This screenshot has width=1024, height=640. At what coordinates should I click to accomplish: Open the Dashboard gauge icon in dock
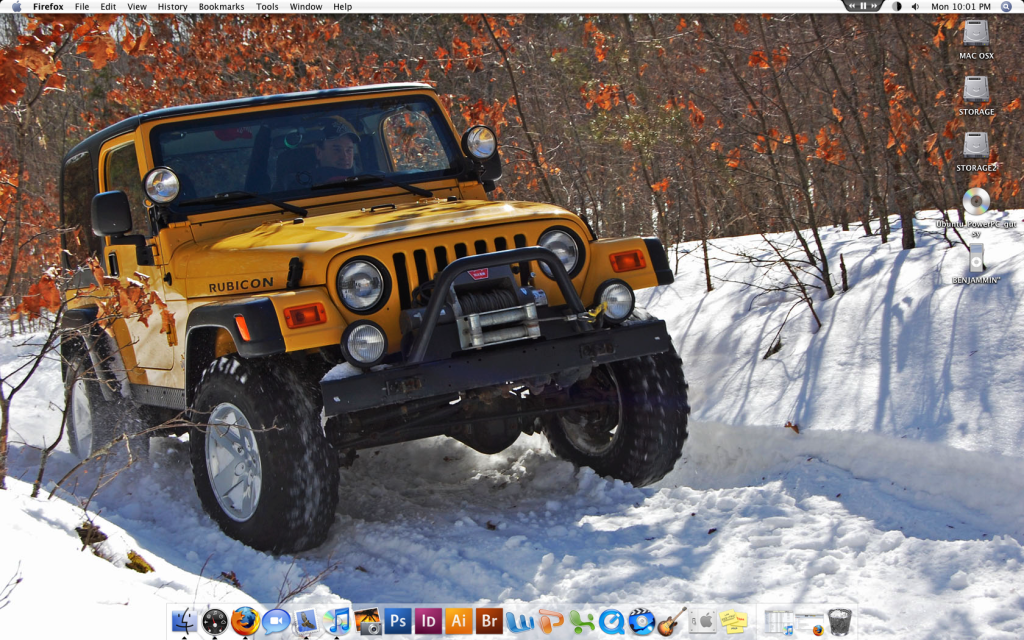215,622
